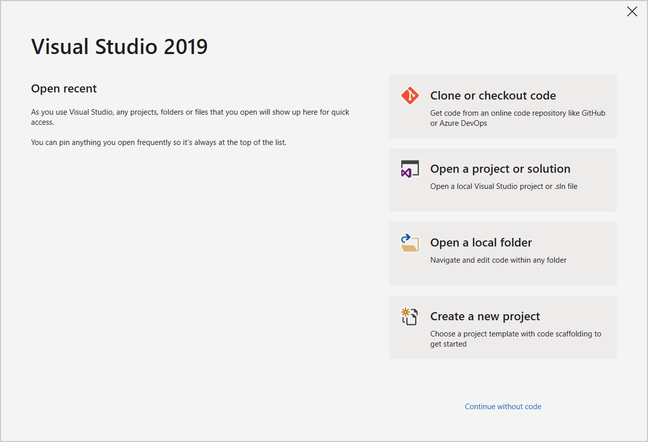The width and height of the screenshot is (648, 442).
Task: Click the Visual Studio open project icon
Action: (x=410, y=169)
